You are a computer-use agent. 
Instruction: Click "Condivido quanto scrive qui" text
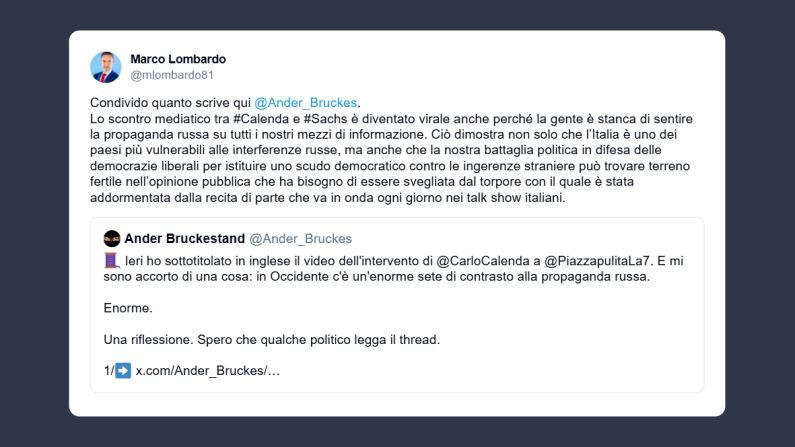170,102
